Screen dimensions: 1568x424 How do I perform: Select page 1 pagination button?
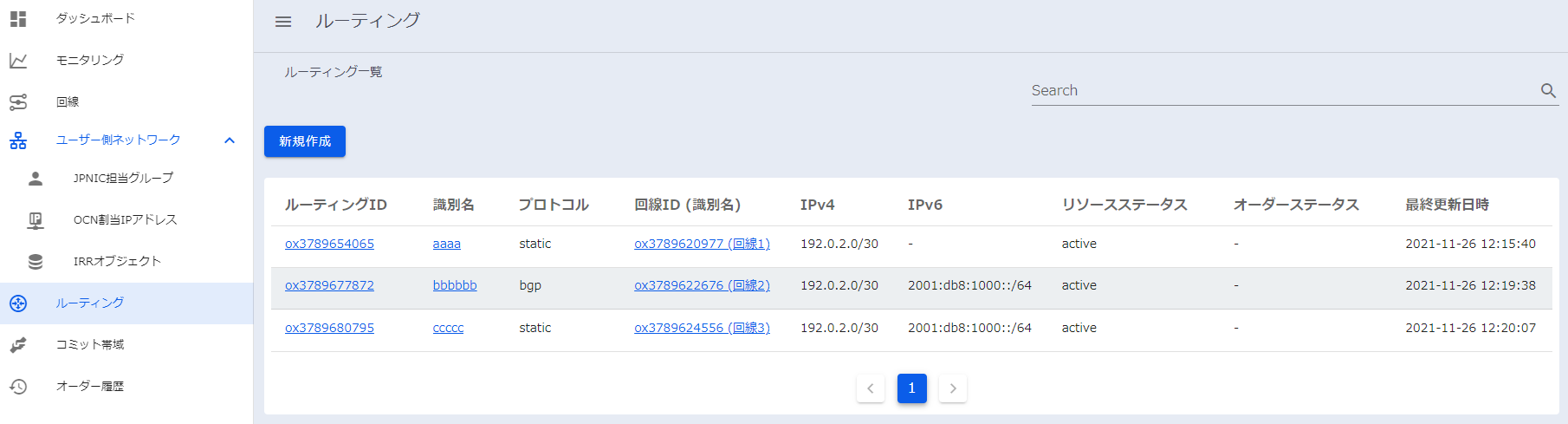pyautogui.click(x=911, y=388)
